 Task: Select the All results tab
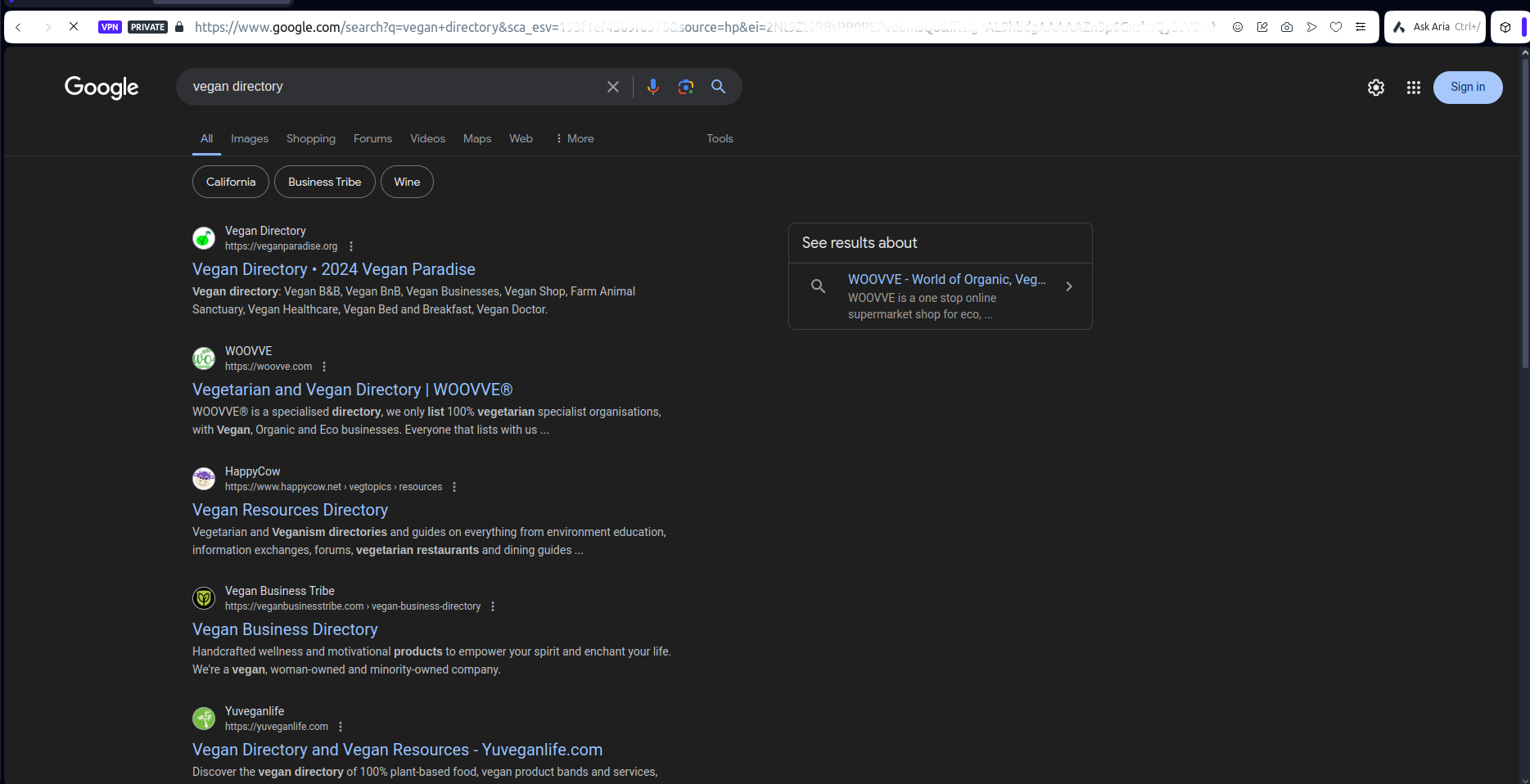click(206, 138)
